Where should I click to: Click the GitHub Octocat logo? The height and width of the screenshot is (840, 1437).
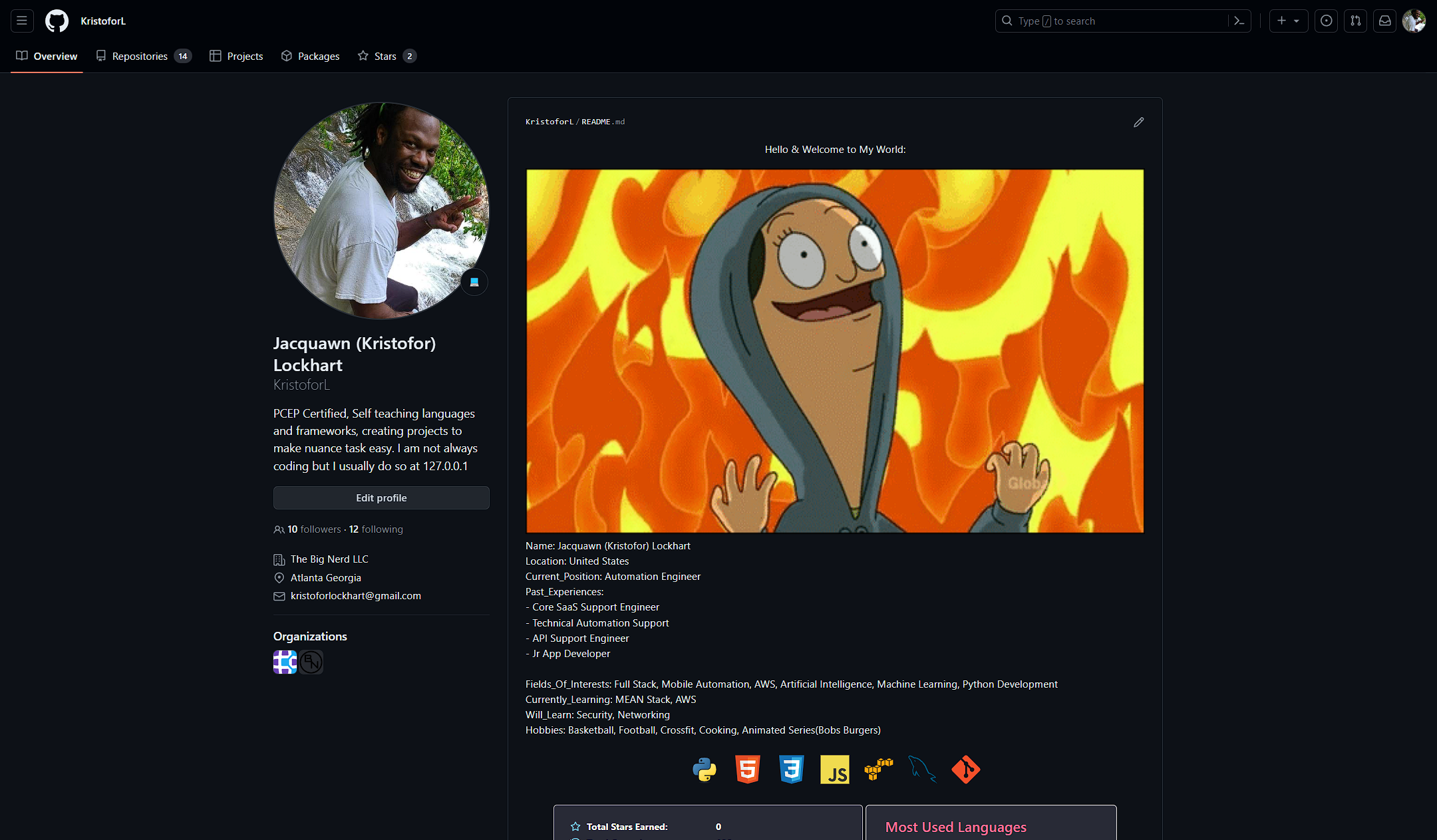pos(57,21)
